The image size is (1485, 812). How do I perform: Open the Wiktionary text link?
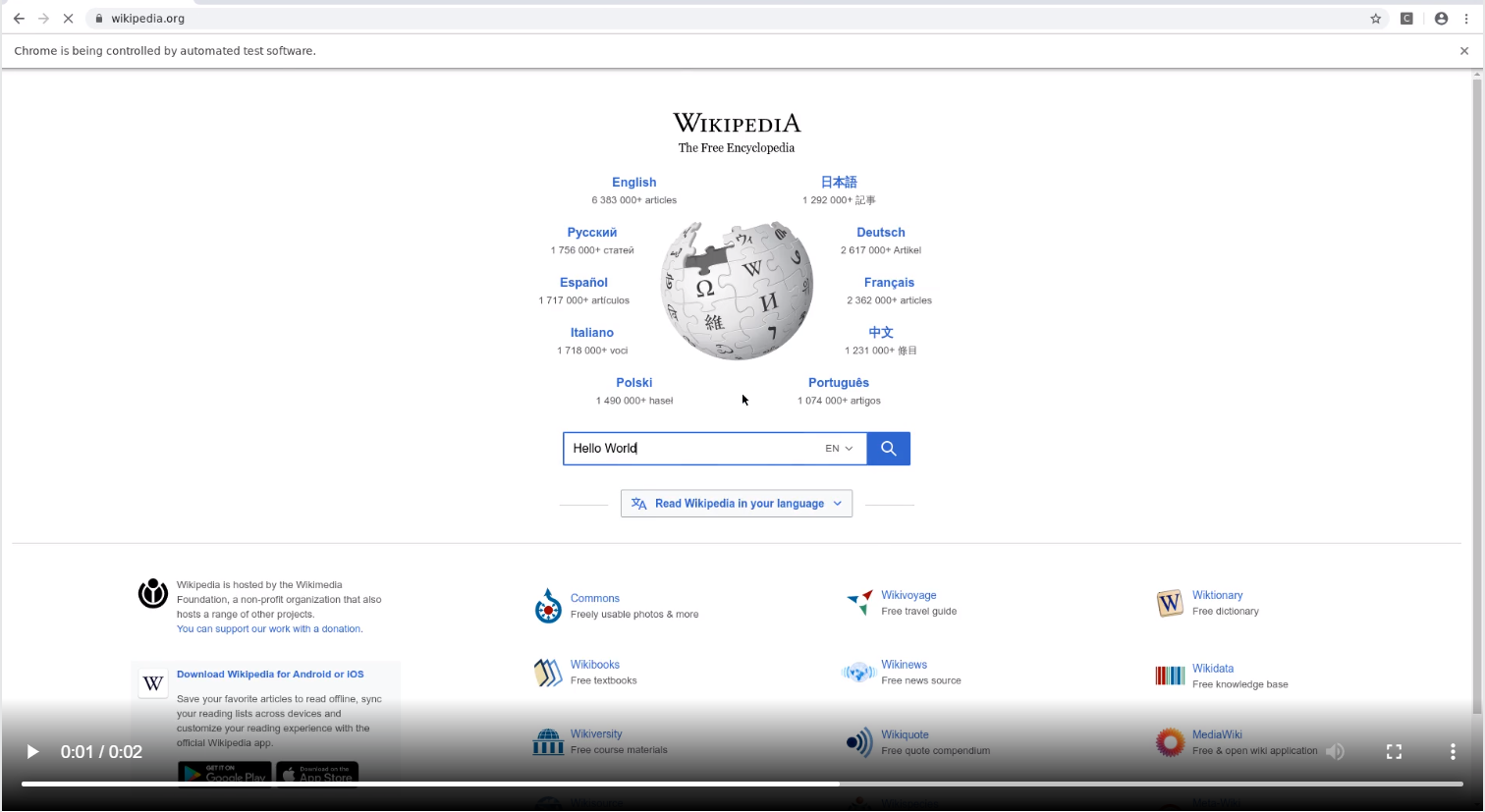coord(1218,596)
